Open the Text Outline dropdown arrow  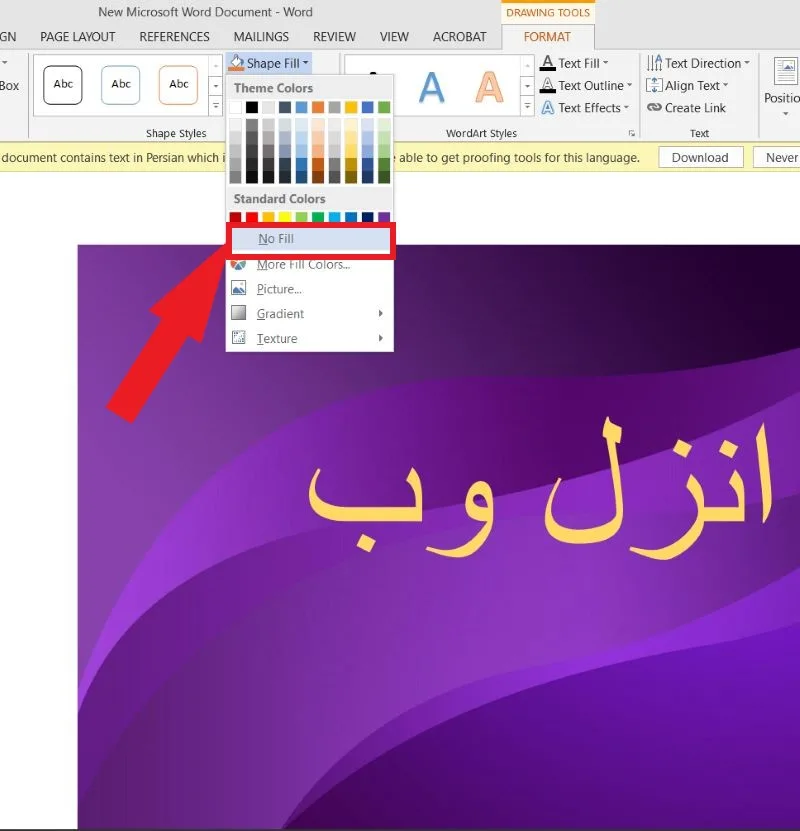pos(629,85)
